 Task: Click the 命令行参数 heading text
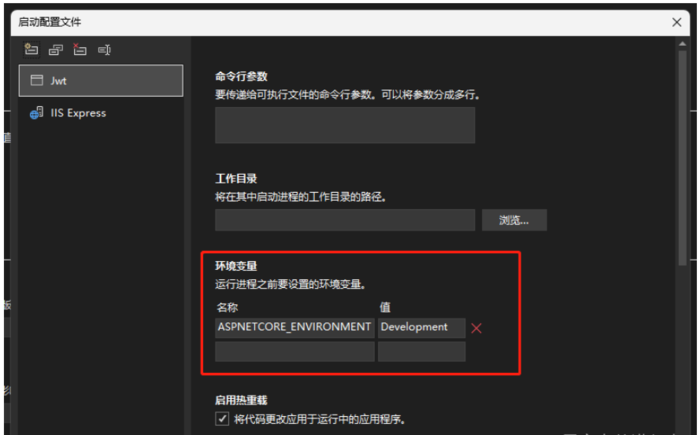[x=241, y=76]
